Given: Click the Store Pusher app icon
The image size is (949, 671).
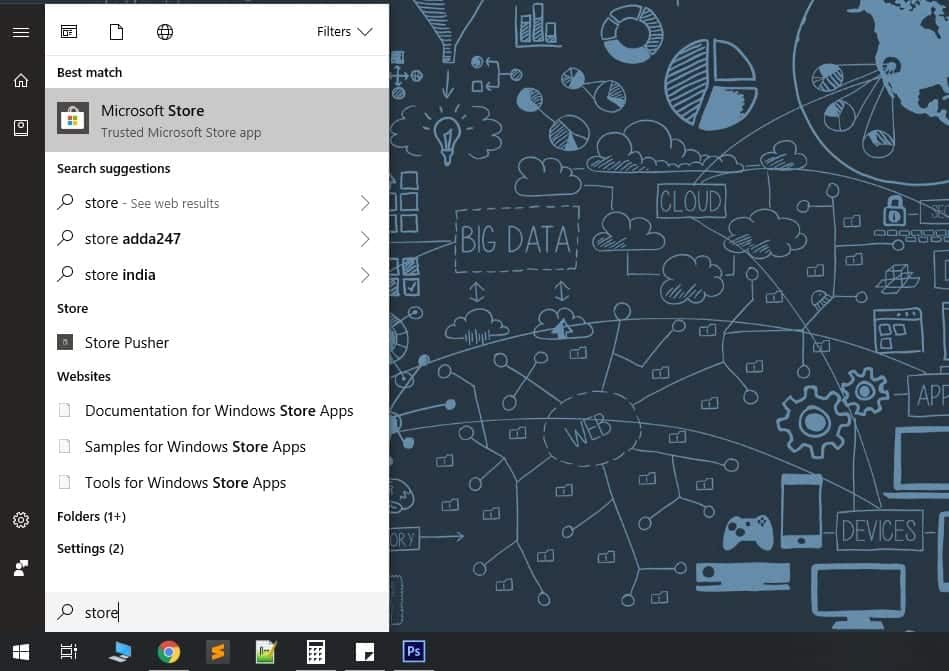Looking at the screenshot, I should click(65, 342).
